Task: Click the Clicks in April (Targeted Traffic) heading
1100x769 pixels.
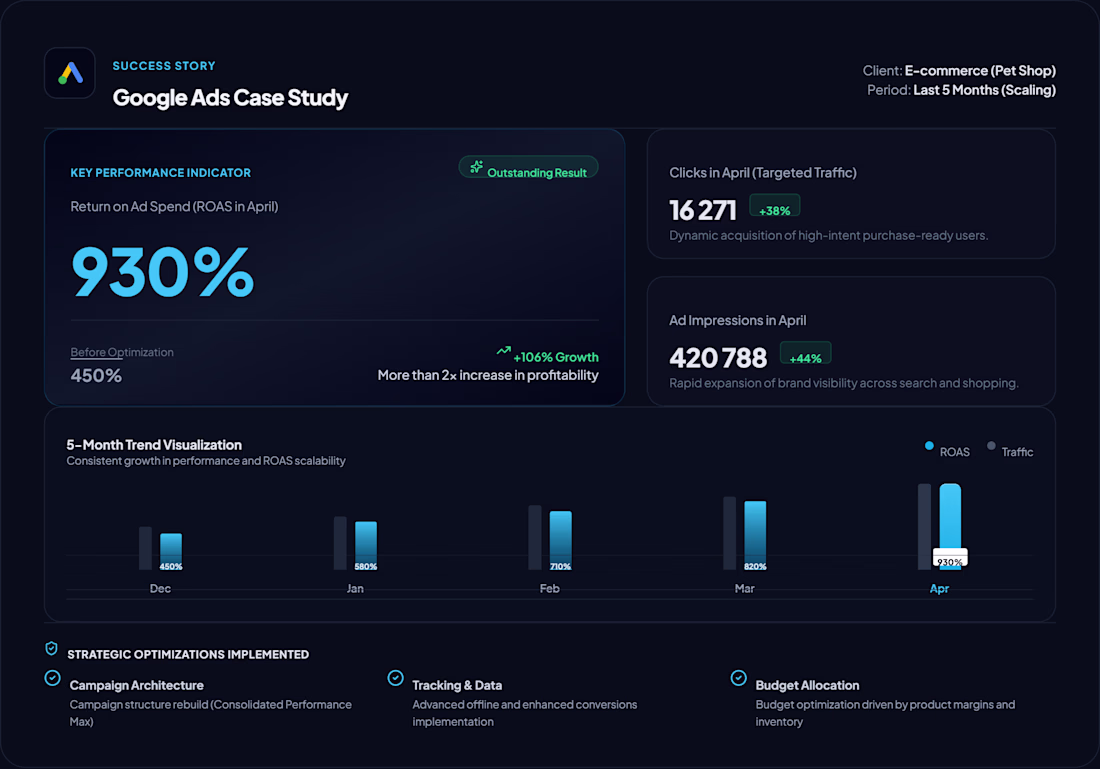Action: (763, 173)
